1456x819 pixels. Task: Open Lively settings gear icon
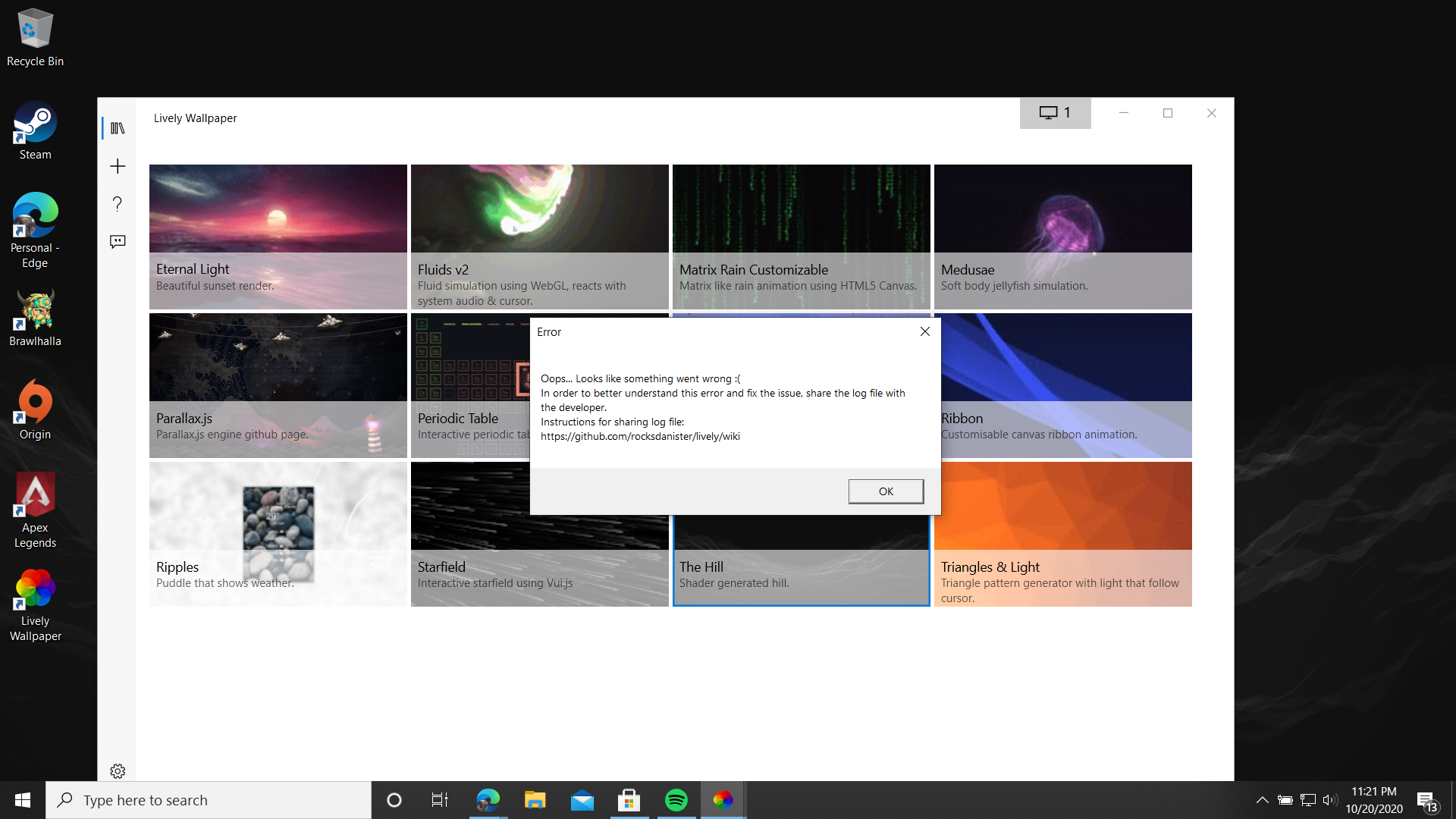(x=118, y=771)
